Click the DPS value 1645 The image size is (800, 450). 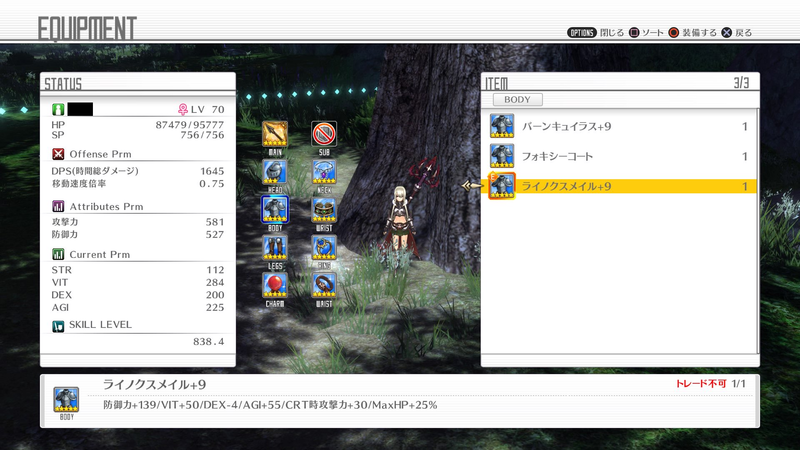[212, 171]
